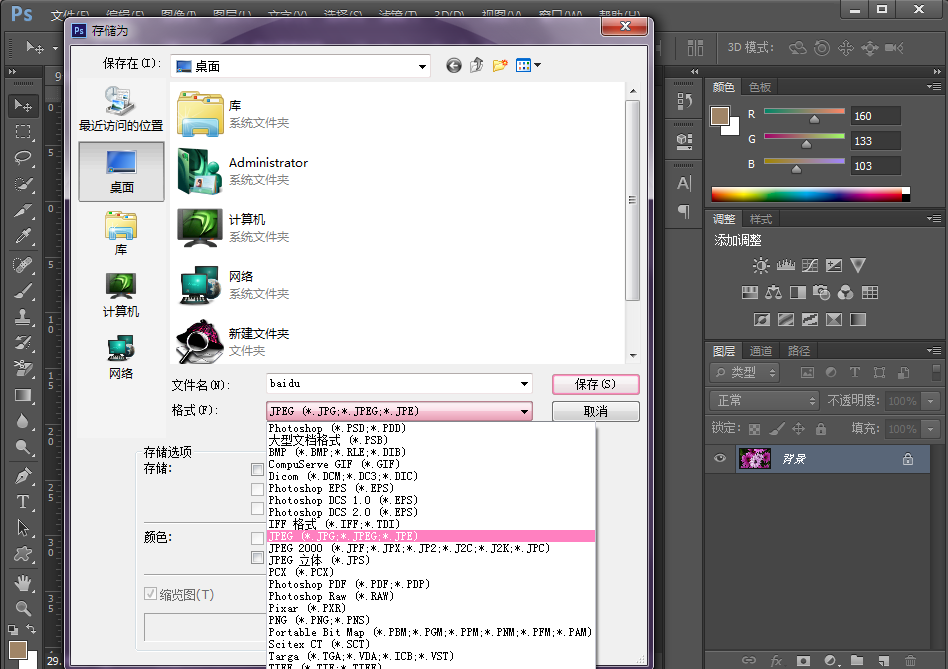This screenshot has height=669, width=948.
Task: Select the Background layer thumbnail
Action: (x=755, y=459)
